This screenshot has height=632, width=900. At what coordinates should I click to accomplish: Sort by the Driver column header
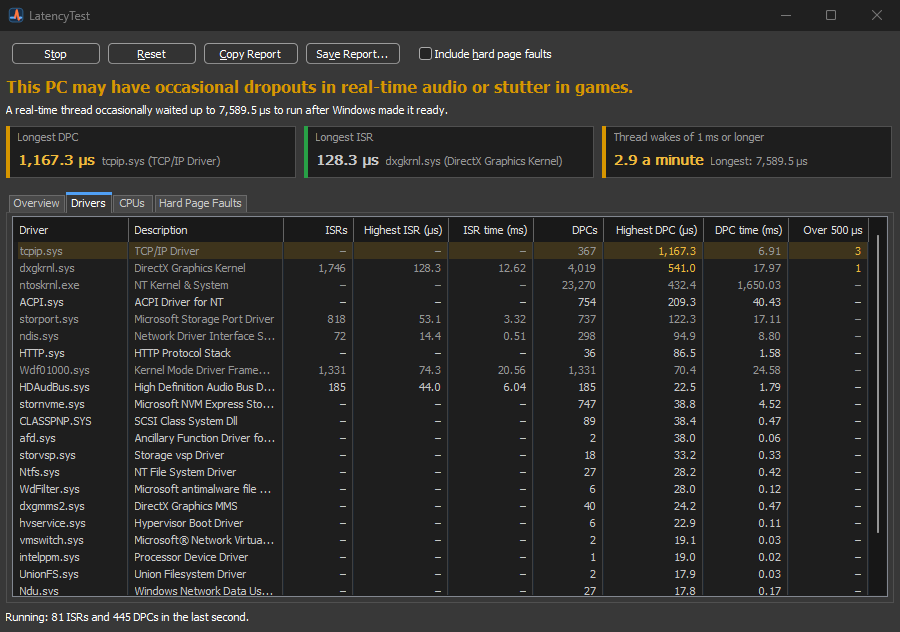coord(70,230)
